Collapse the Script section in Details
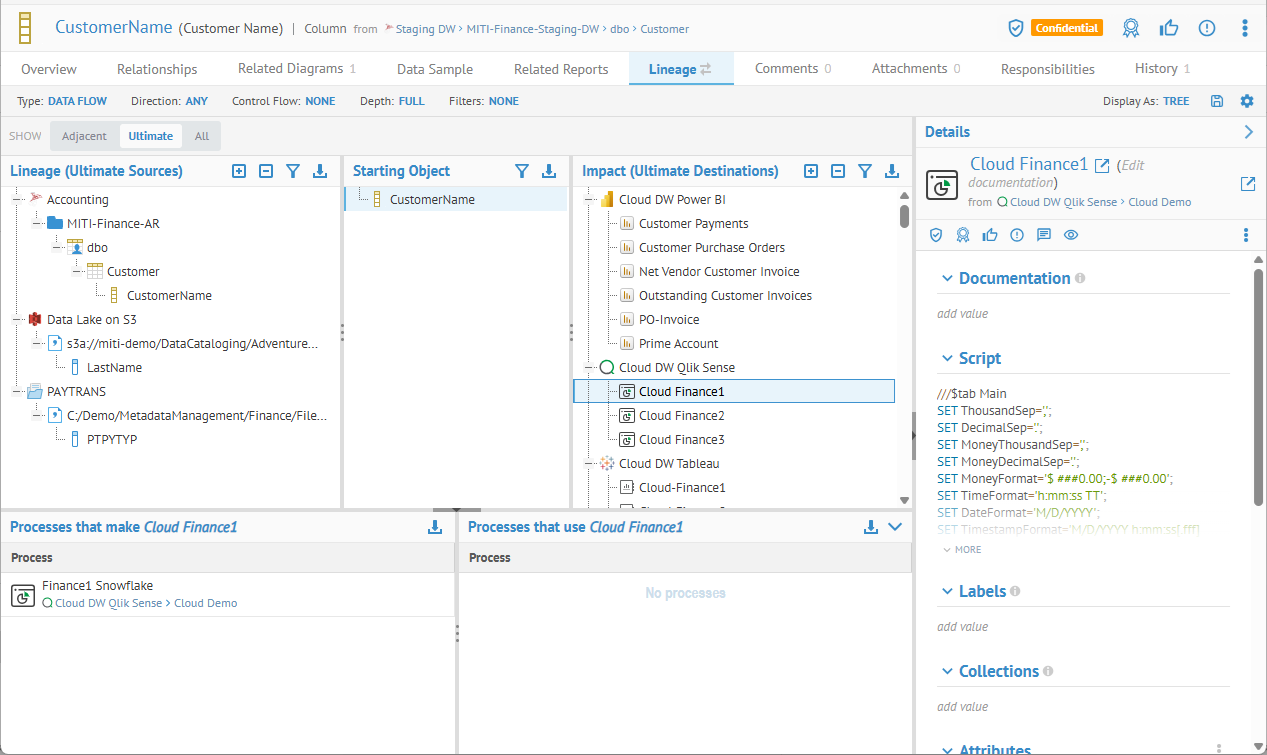 pos(947,358)
